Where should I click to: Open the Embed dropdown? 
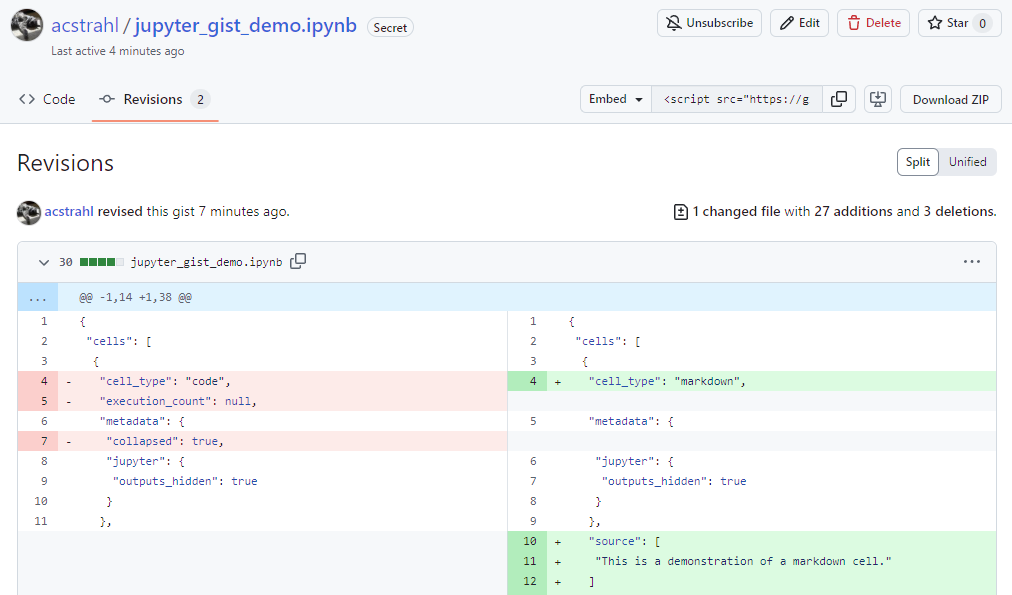[615, 99]
